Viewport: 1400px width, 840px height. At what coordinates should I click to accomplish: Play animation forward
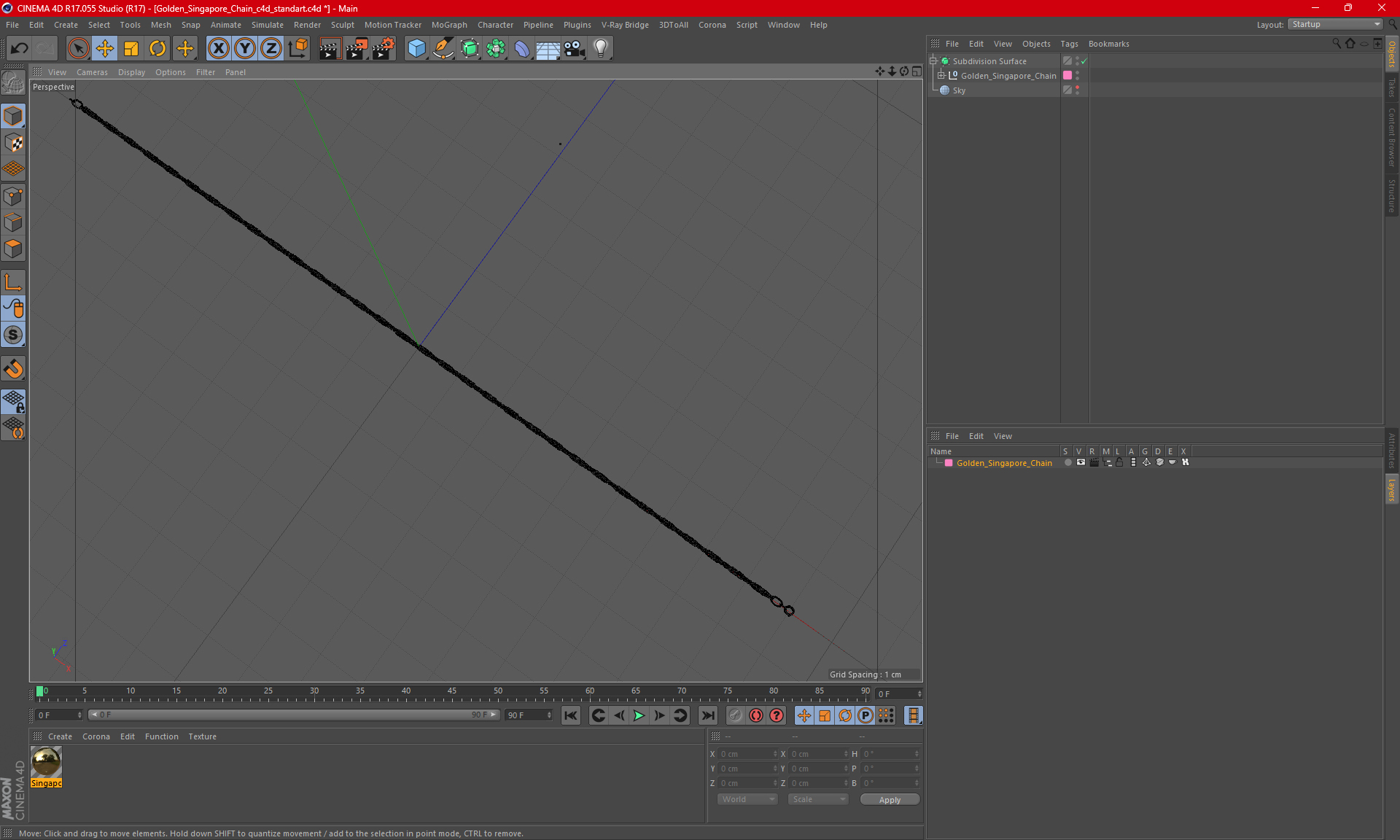coord(639,716)
